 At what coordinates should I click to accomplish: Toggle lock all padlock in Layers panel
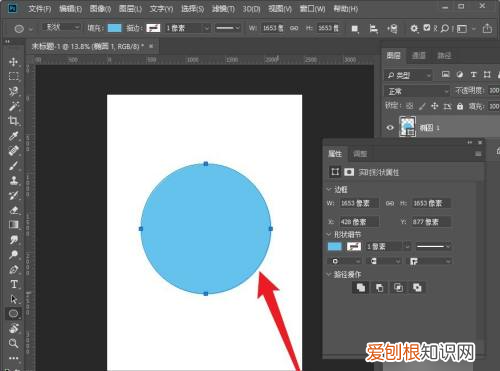coord(460,106)
